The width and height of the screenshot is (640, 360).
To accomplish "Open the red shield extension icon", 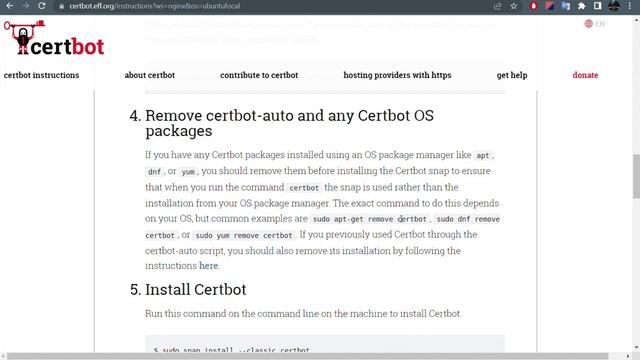I will pyautogui.click(x=533, y=6).
